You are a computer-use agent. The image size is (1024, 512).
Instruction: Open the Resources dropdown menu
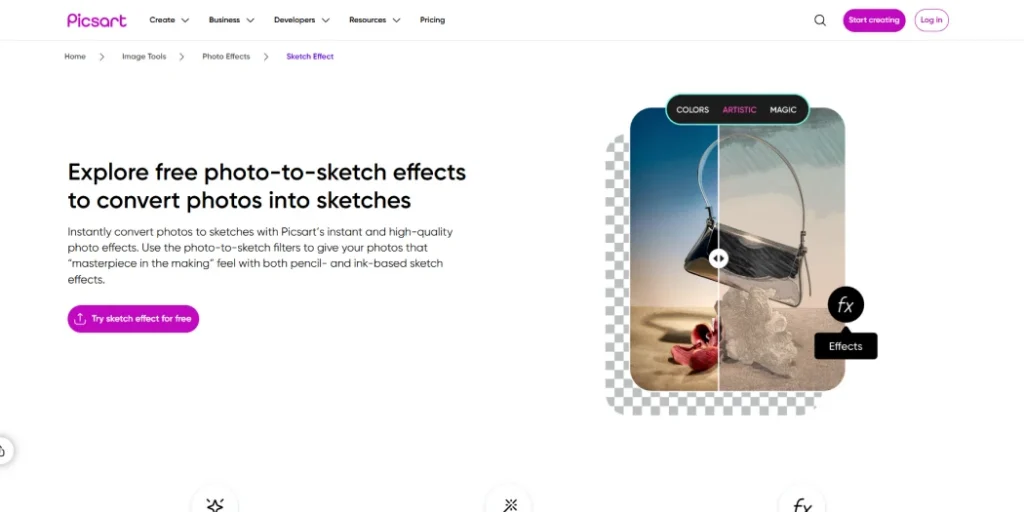[374, 20]
